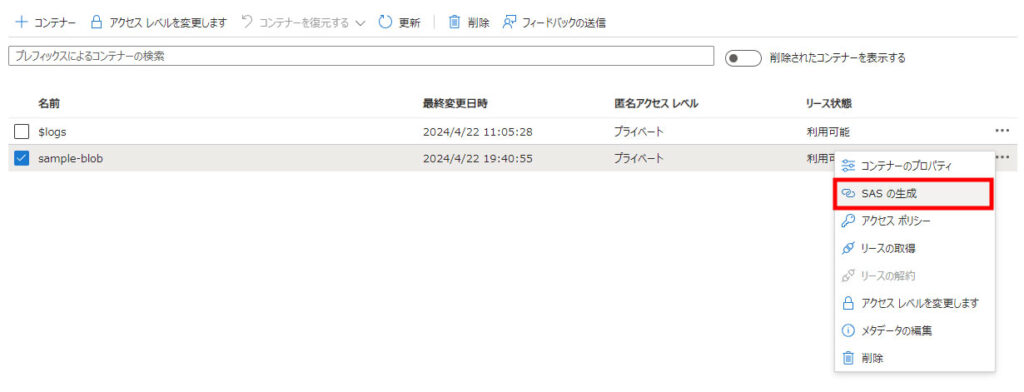Select メタデータの編集 menu item
This screenshot has height=392, width=1024.
[x=914, y=331]
